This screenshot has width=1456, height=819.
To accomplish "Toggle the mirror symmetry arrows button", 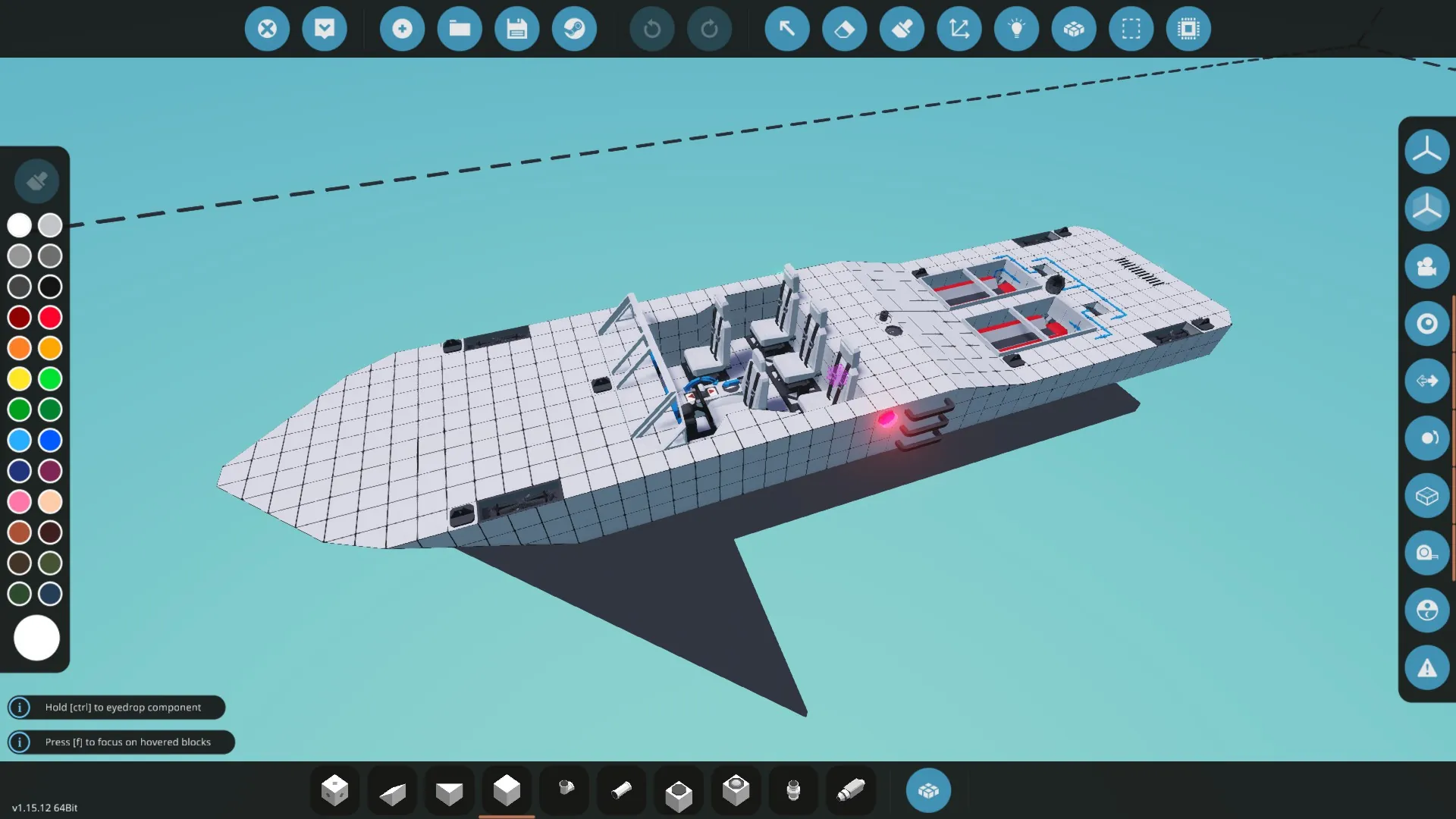I will click(x=1426, y=381).
